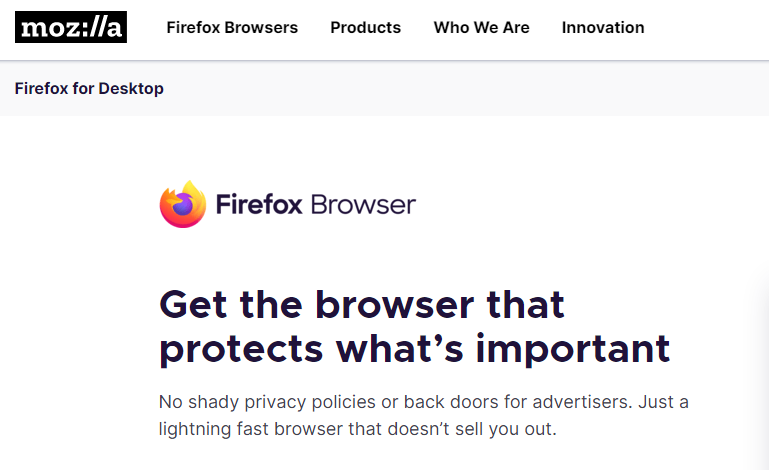Open the Firefox Browsers menu
The height and width of the screenshot is (470, 769).
232,27
